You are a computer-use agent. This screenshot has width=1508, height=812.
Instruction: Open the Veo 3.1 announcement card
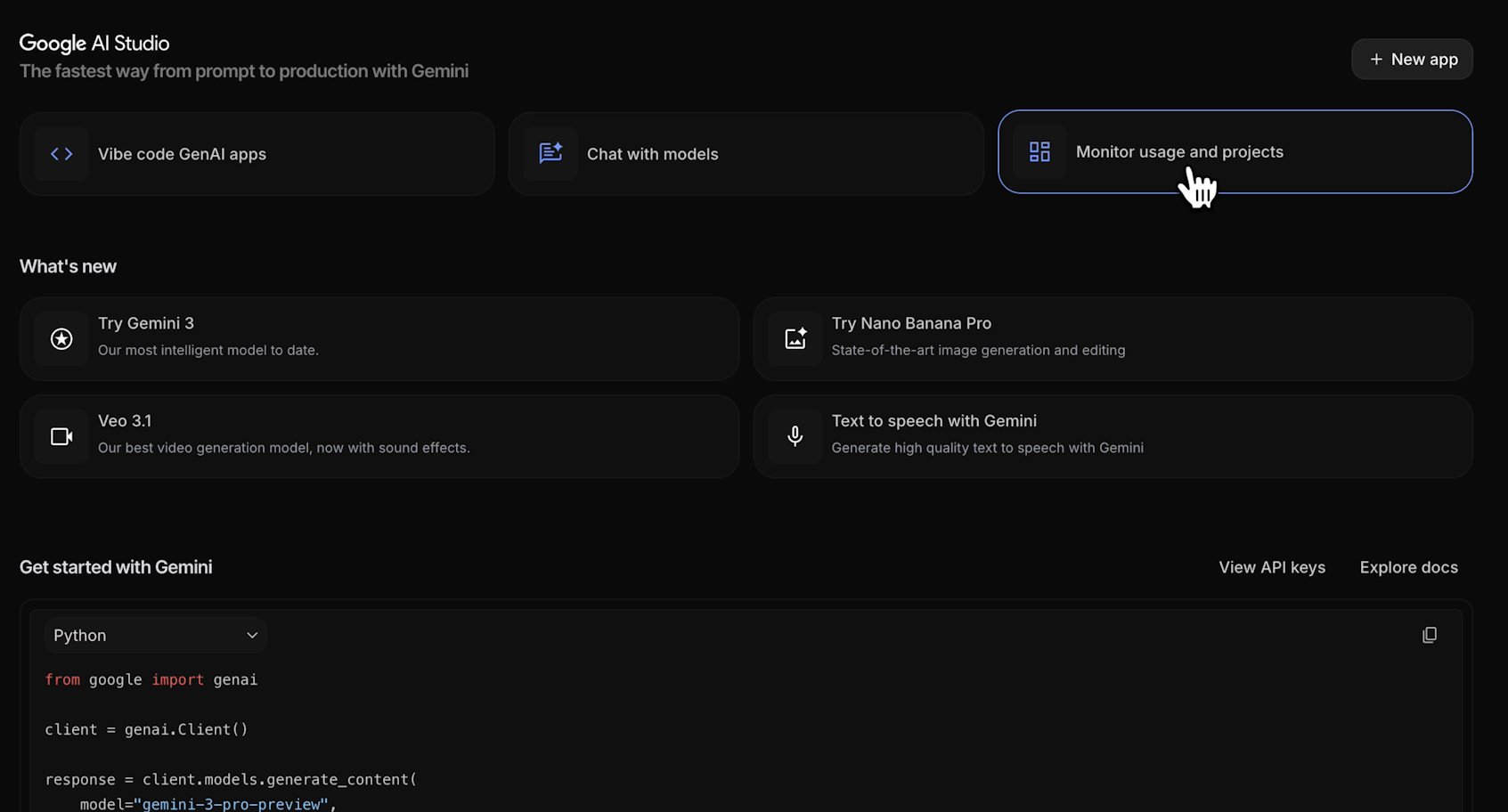point(379,436)
